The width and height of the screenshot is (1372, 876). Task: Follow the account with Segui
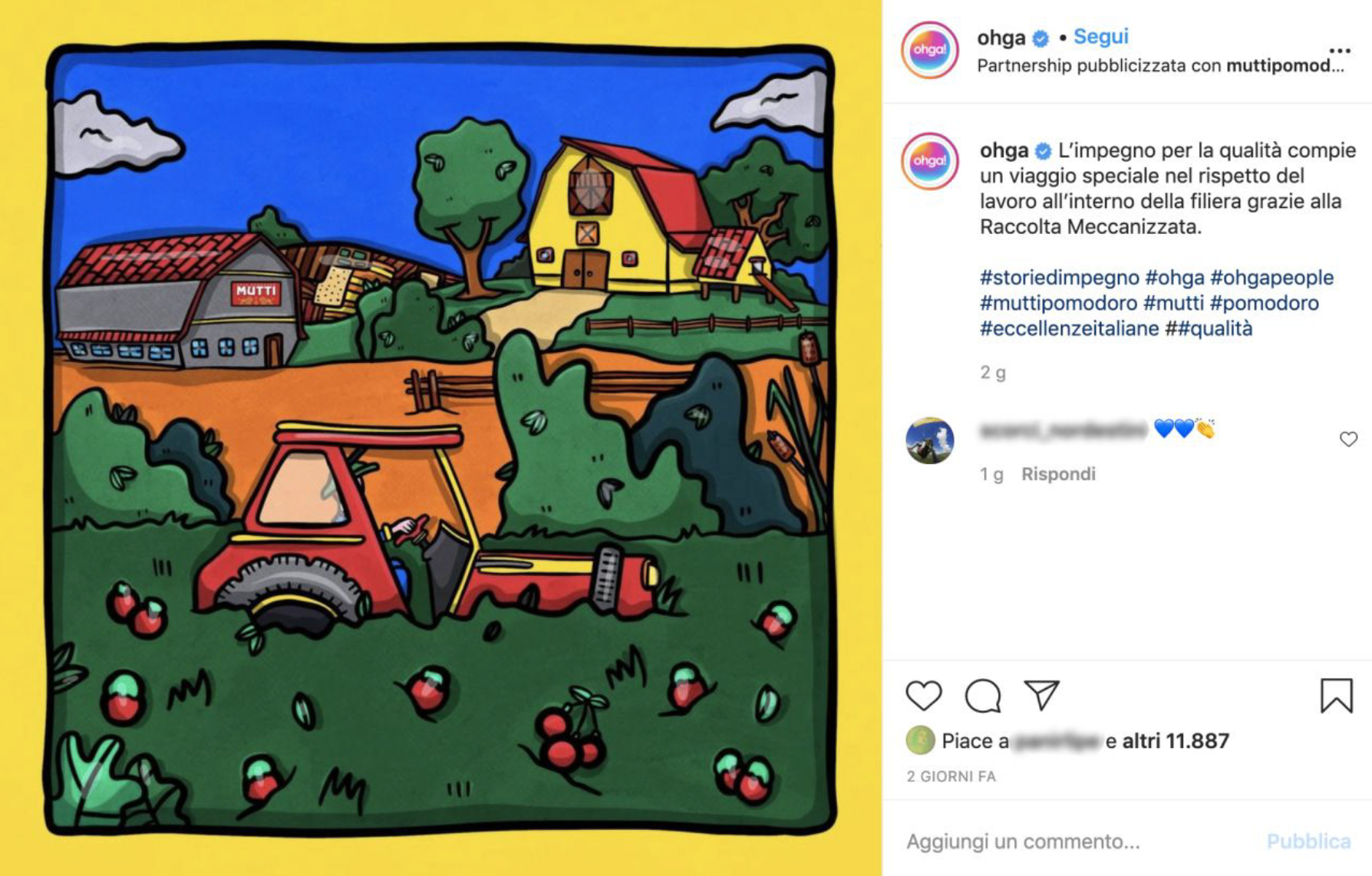(x=1100, y=37)
